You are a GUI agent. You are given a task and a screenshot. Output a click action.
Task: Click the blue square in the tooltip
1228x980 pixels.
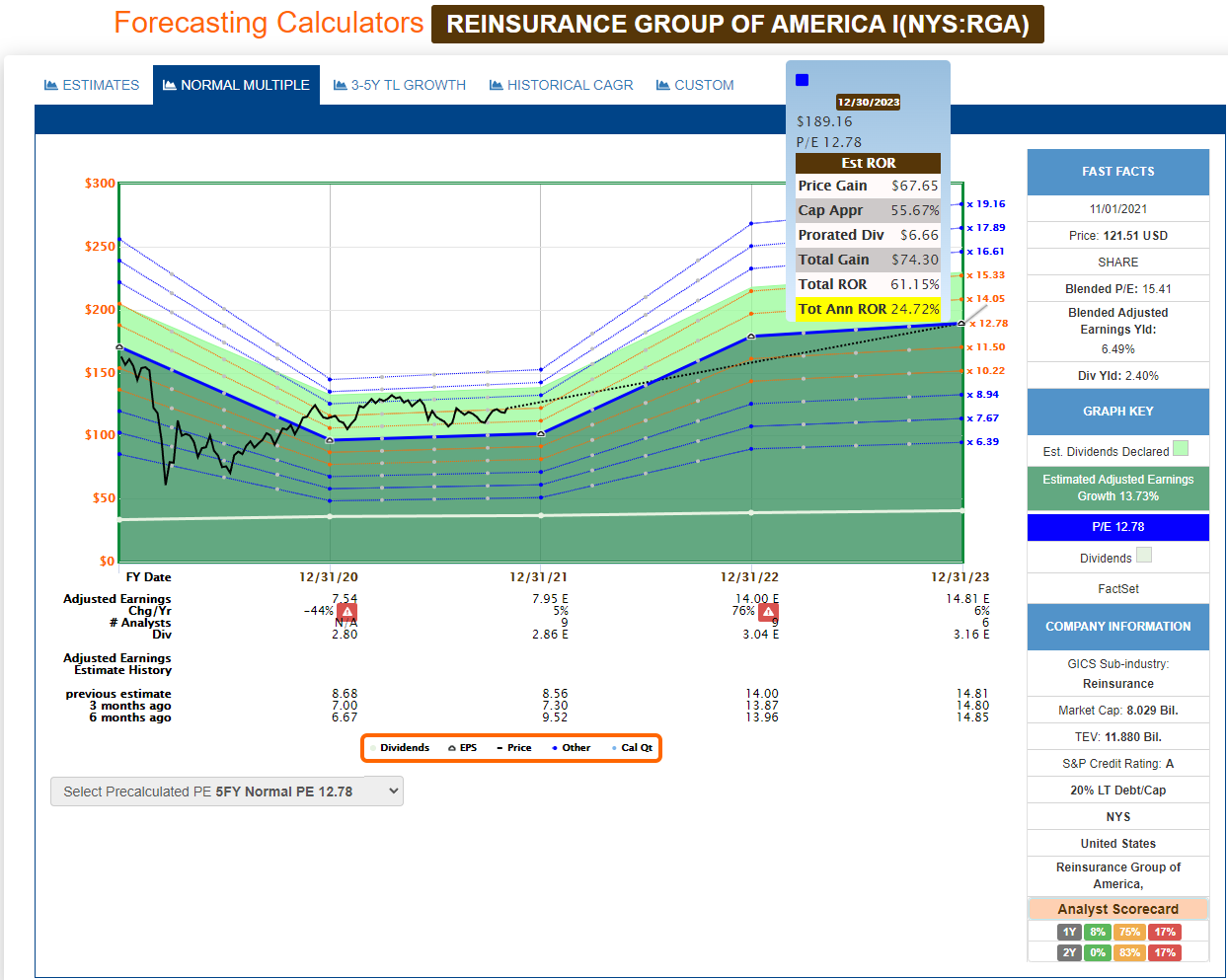803,80
